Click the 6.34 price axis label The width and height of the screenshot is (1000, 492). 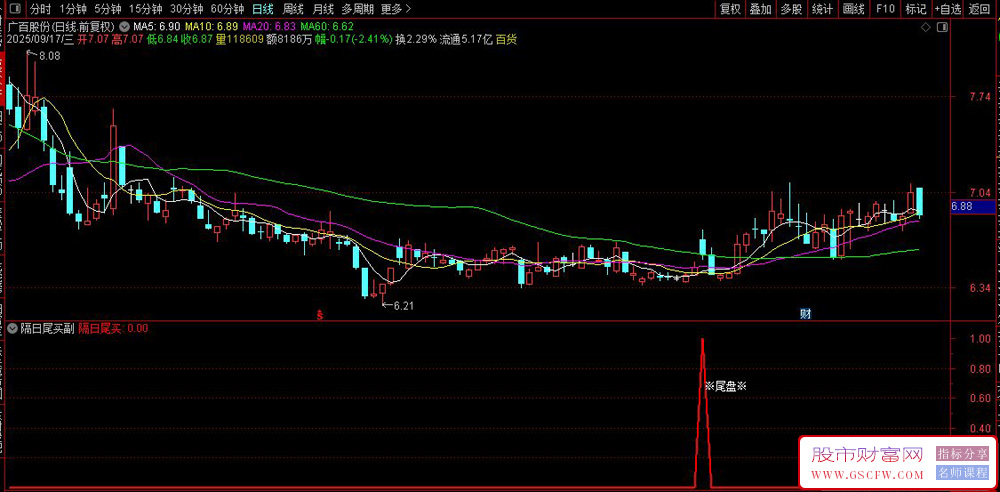point(978,288)
